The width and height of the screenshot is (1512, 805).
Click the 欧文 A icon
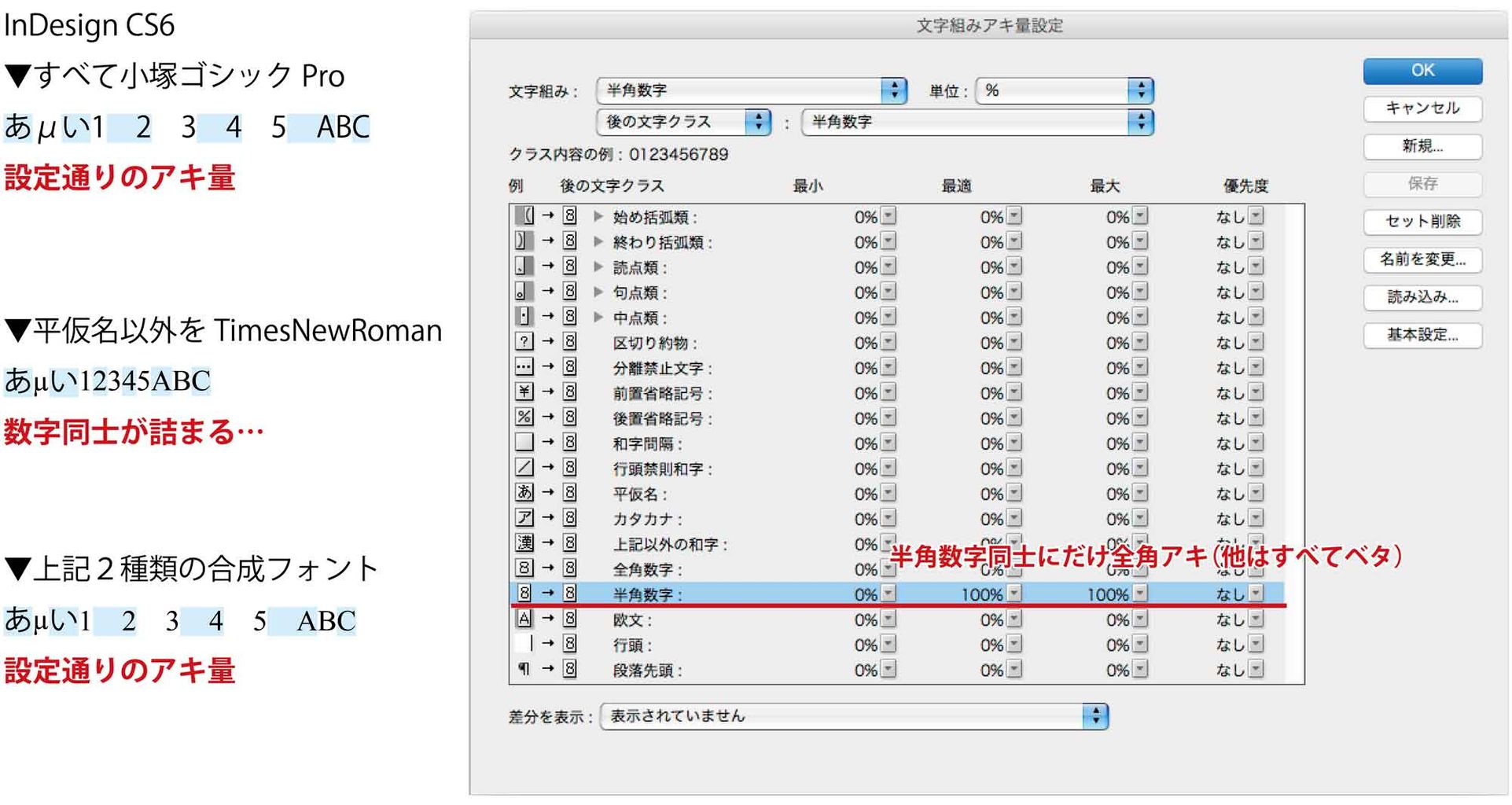[524, 618]
